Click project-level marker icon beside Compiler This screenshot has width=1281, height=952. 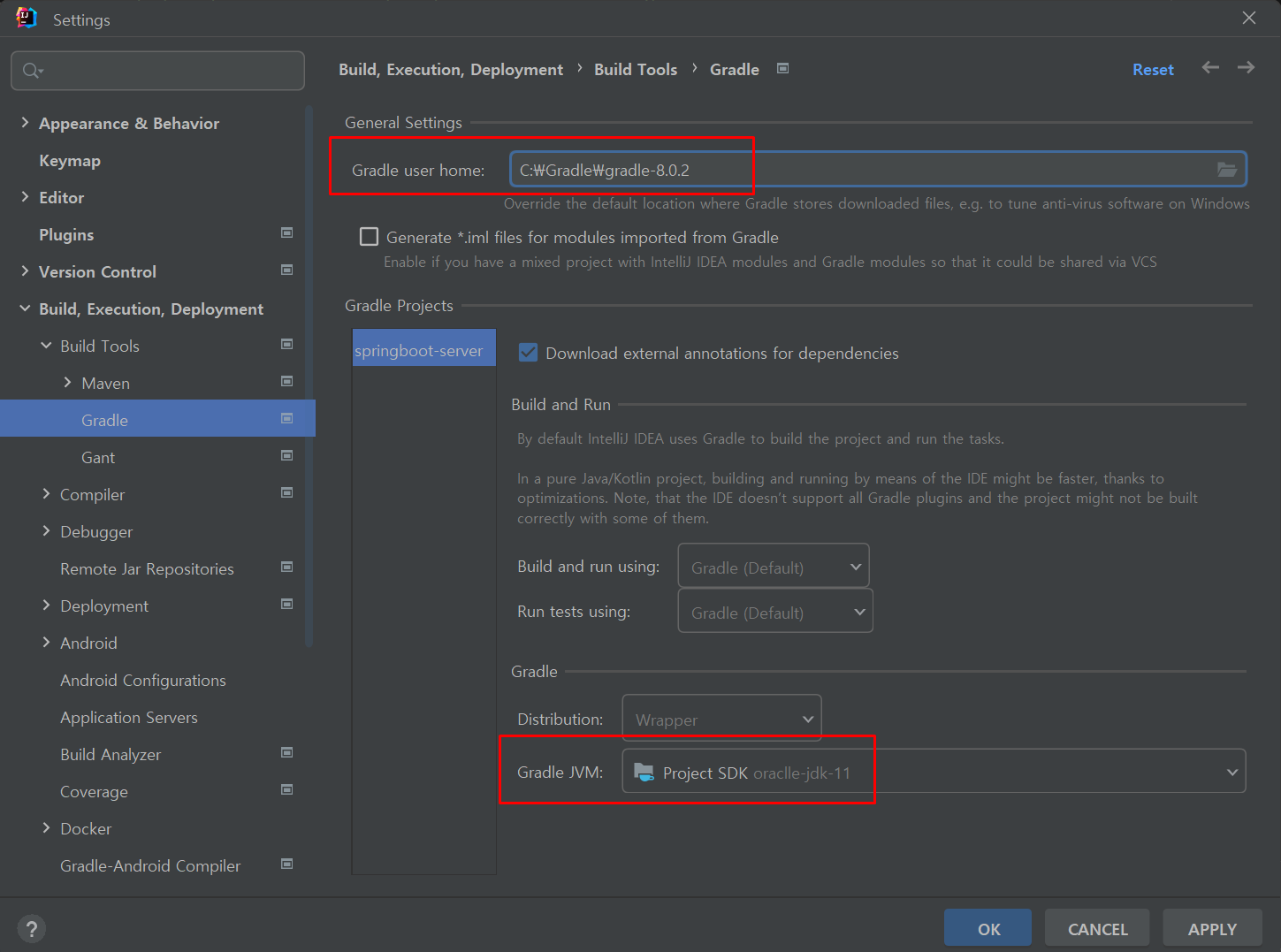click(286, 492)
